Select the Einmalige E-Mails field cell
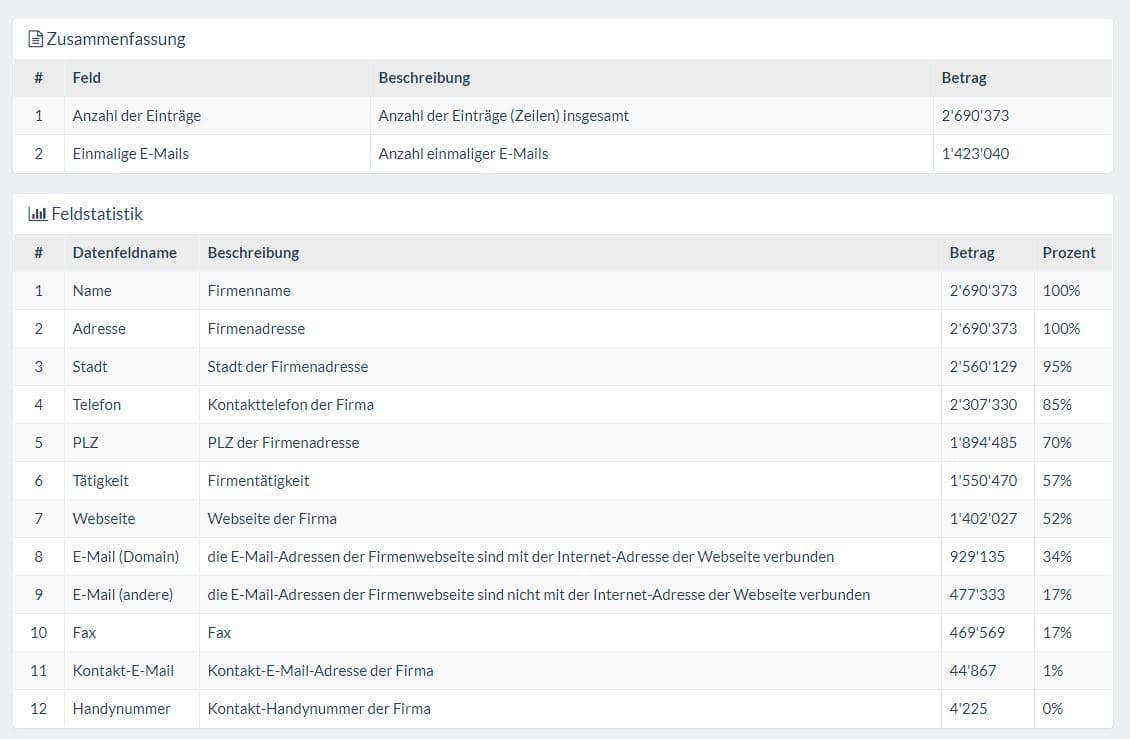Screen dimensions: 1130x739 click(131, 154)
